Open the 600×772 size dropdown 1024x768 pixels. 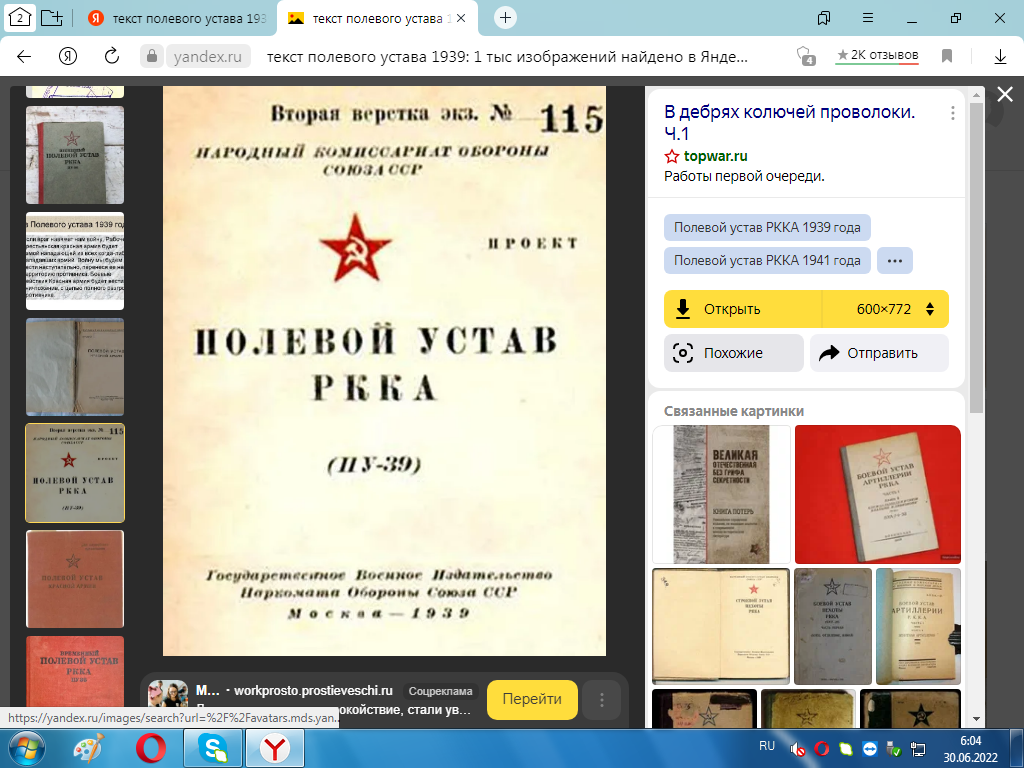click(x=885, y=309)
